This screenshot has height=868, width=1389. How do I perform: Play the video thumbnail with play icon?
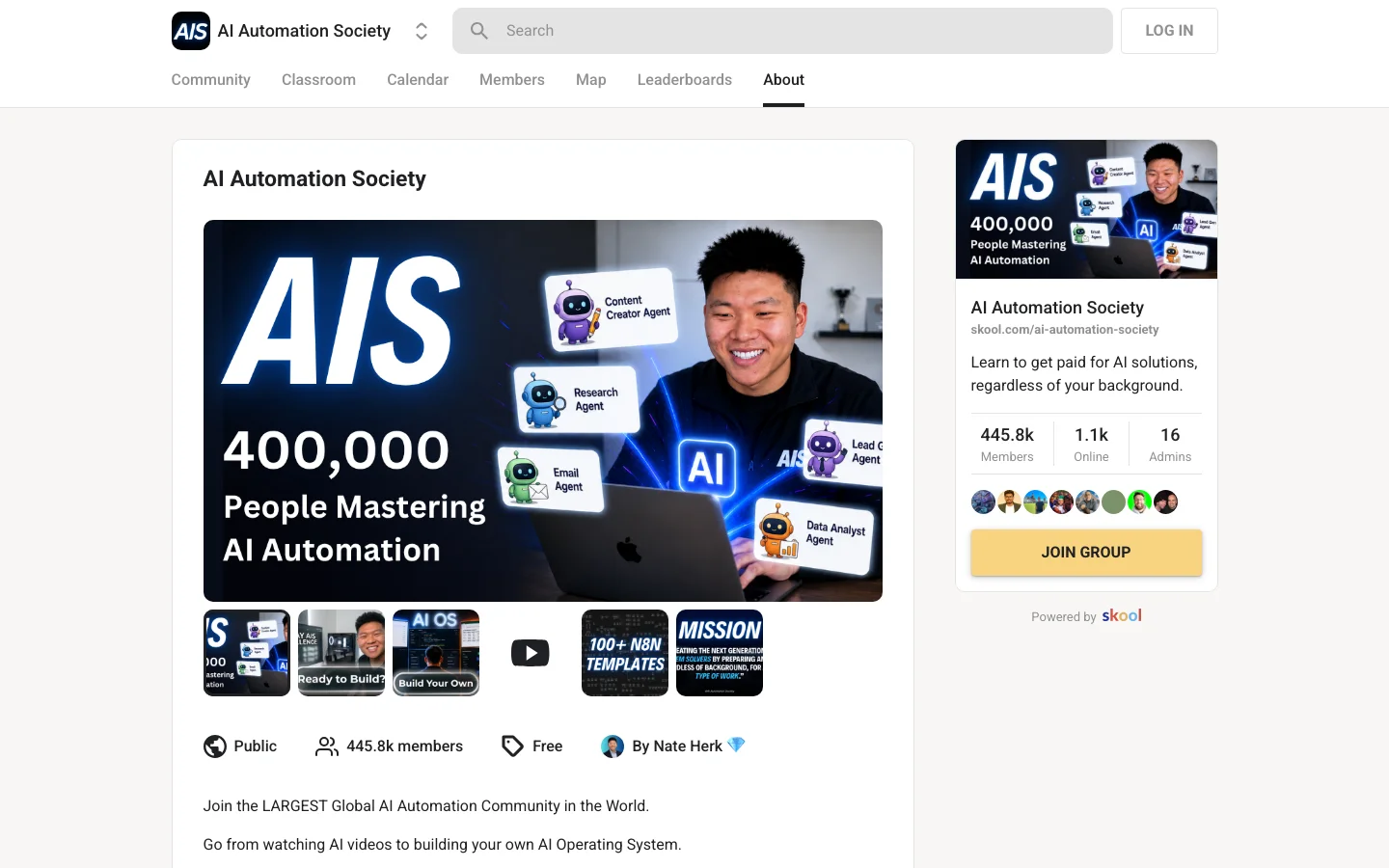click(531, 653)
